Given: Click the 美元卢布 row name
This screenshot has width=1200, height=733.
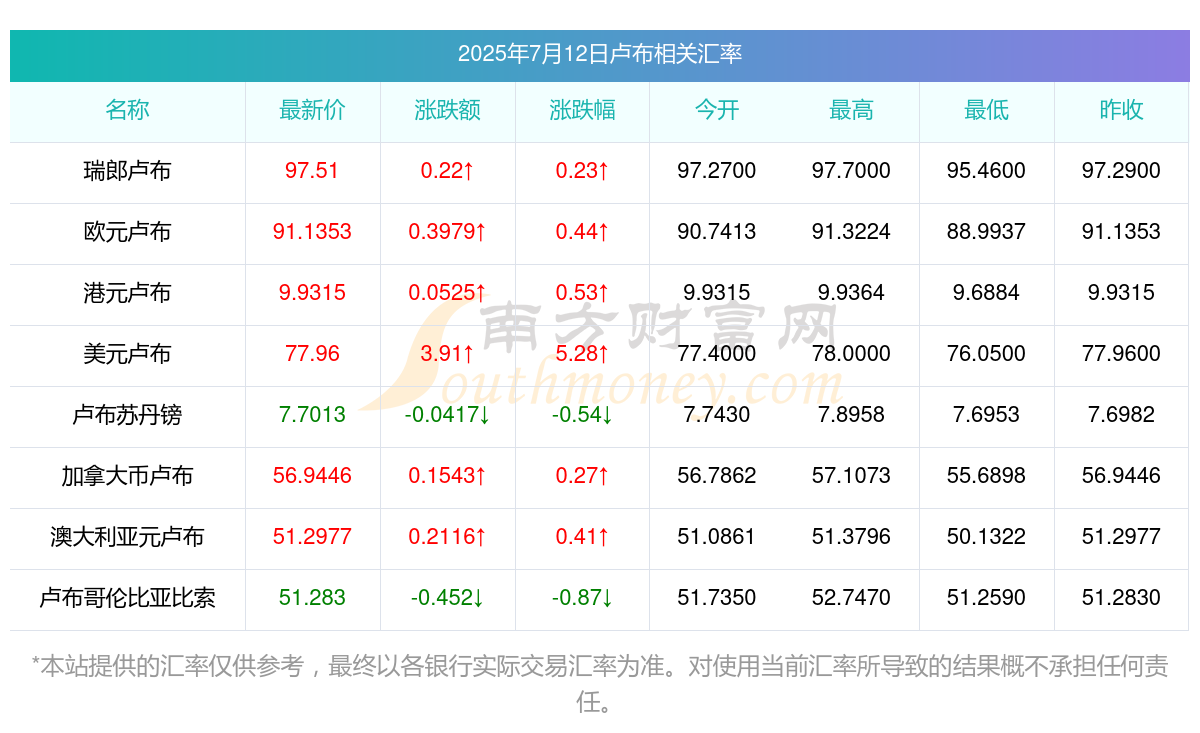Looking at the screenshot, I should coord(127,354).
